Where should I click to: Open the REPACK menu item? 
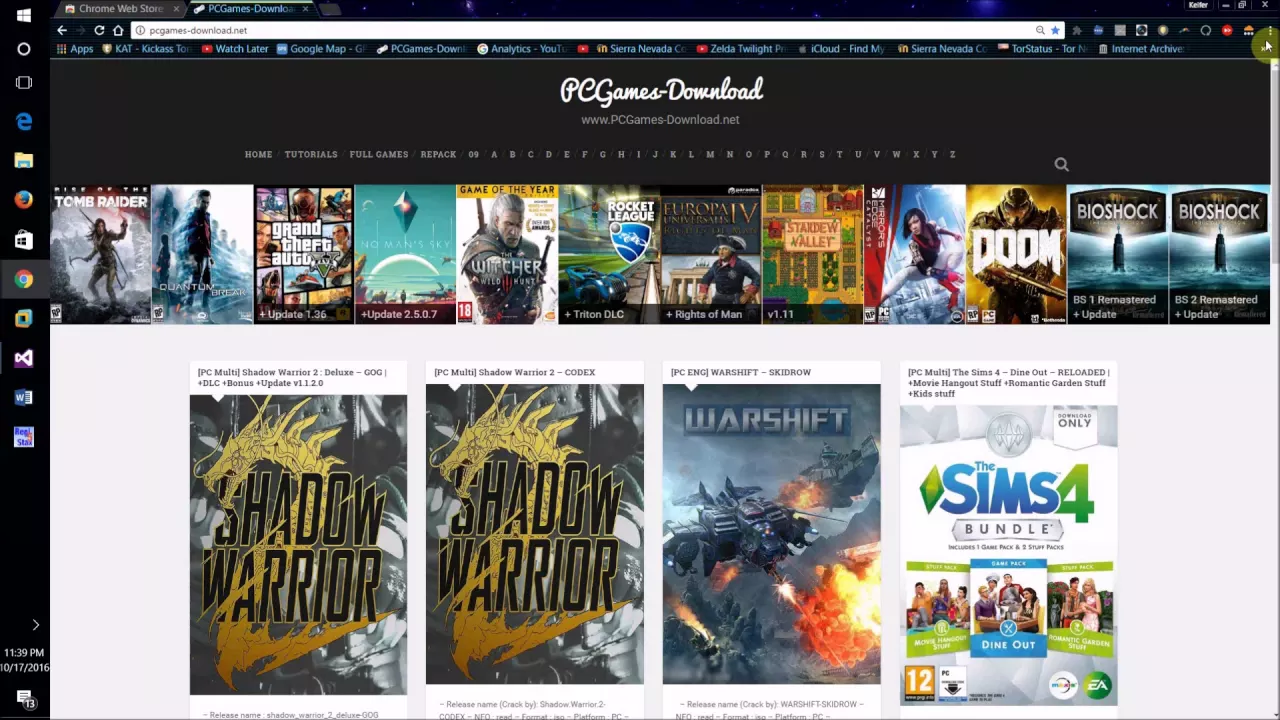[438, 155]
